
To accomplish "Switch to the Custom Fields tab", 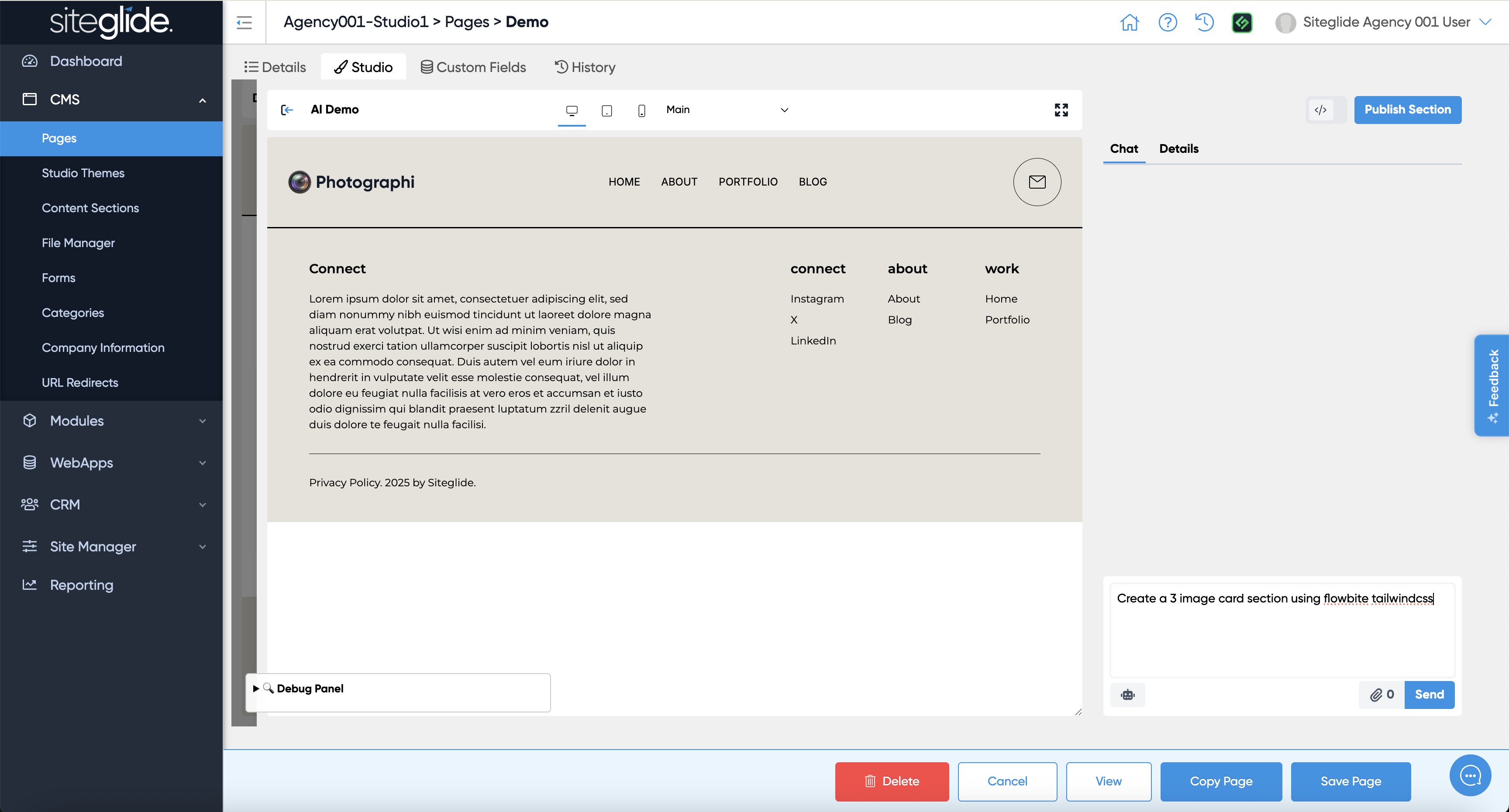I will (473, 67).
